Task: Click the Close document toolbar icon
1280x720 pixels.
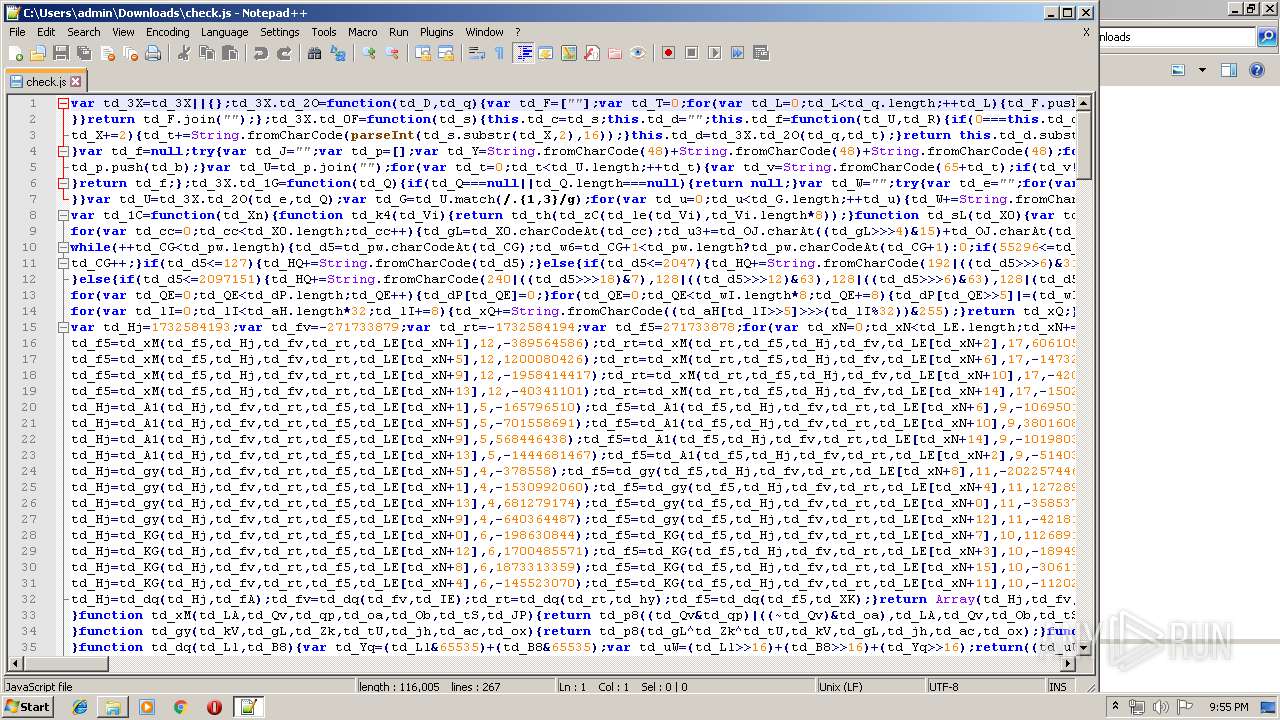Action: tap(107, 53)
